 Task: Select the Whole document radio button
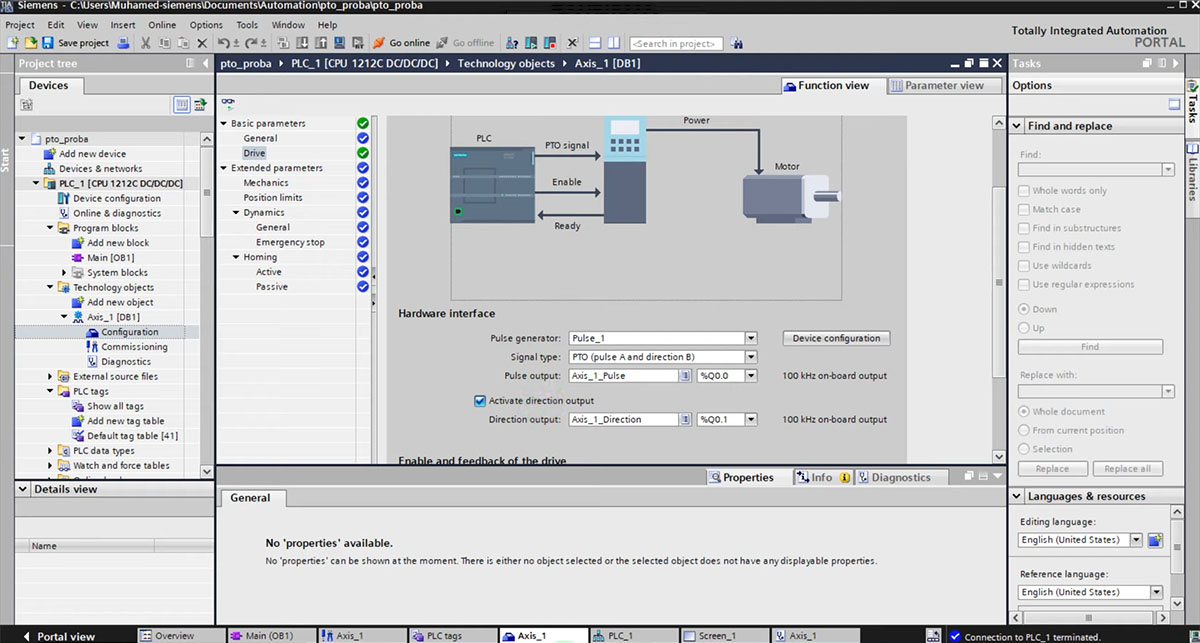[1024, 411]
